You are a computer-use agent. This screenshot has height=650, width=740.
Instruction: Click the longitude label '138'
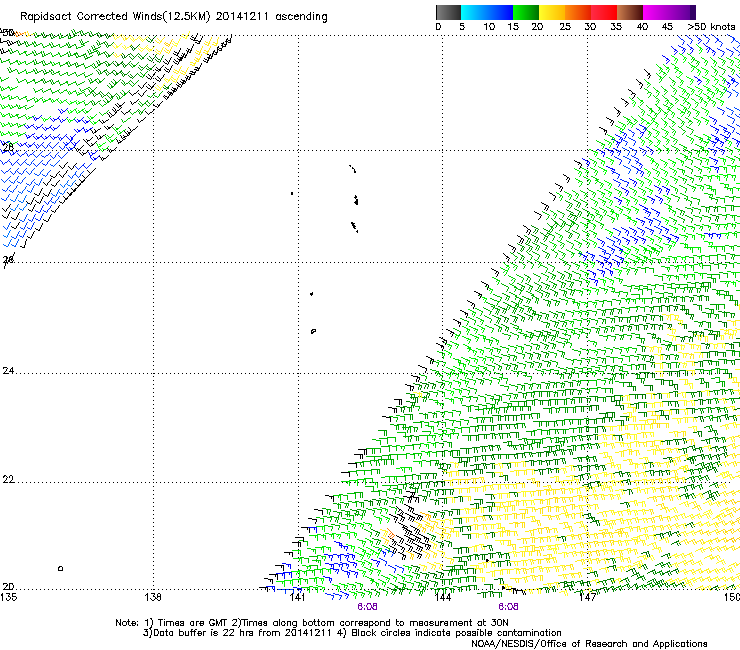click(x=153, y=597)
